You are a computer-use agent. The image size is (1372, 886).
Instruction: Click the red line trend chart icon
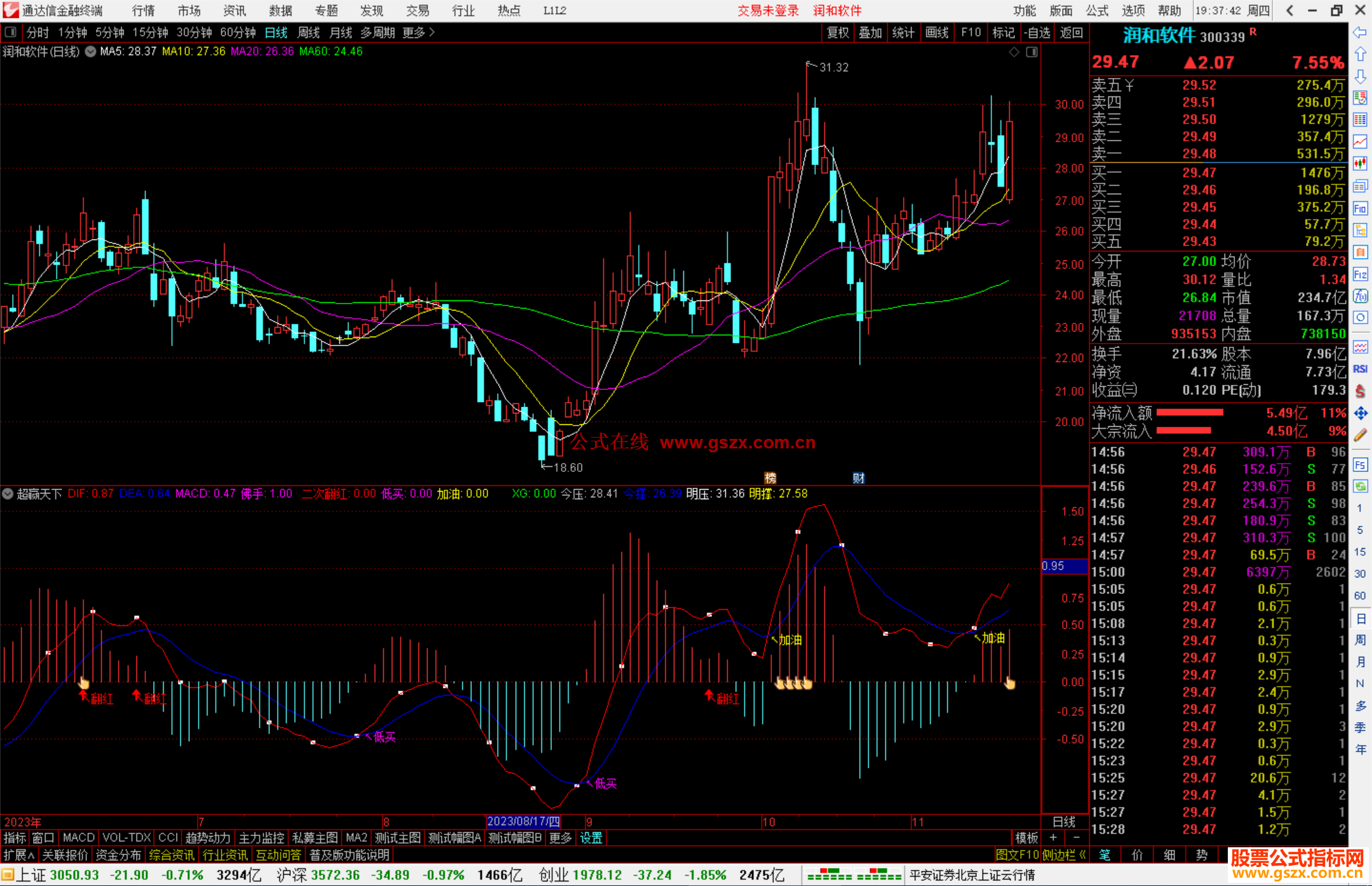1360,141
